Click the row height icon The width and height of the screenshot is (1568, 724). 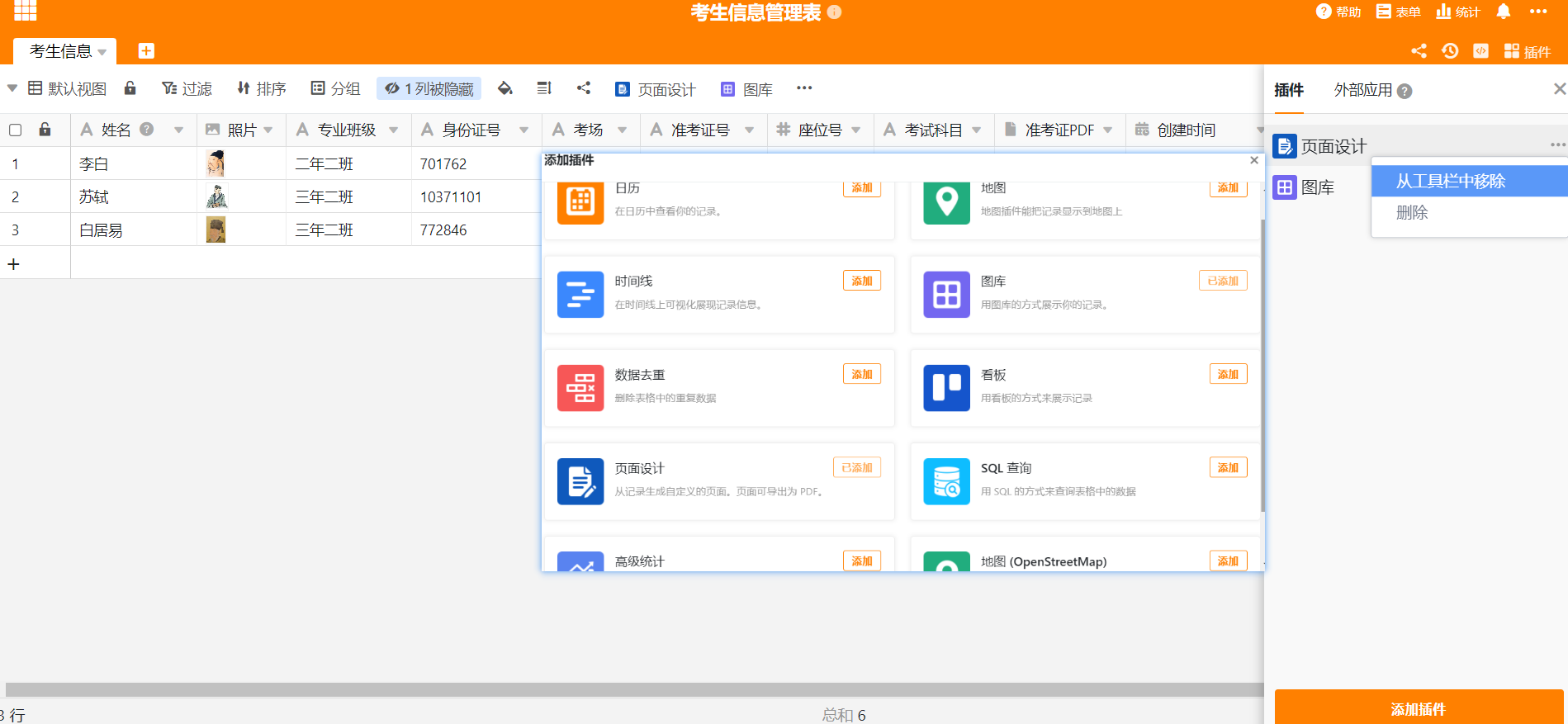point(544,88)
